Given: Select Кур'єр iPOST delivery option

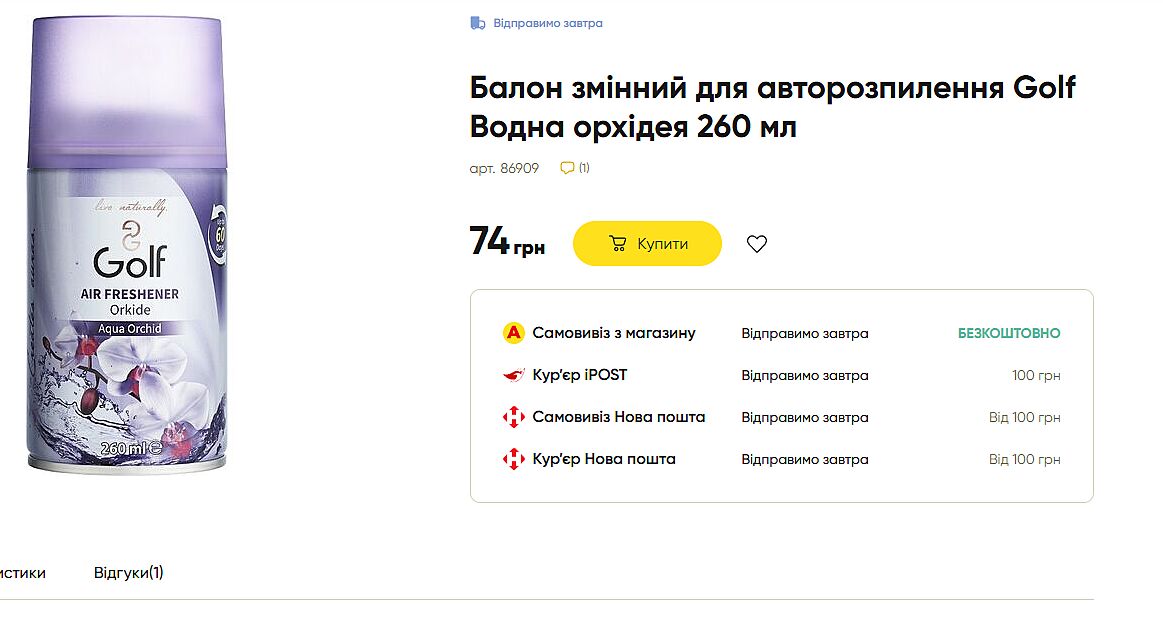Looking at the screenshot, I should pos(579,375).
